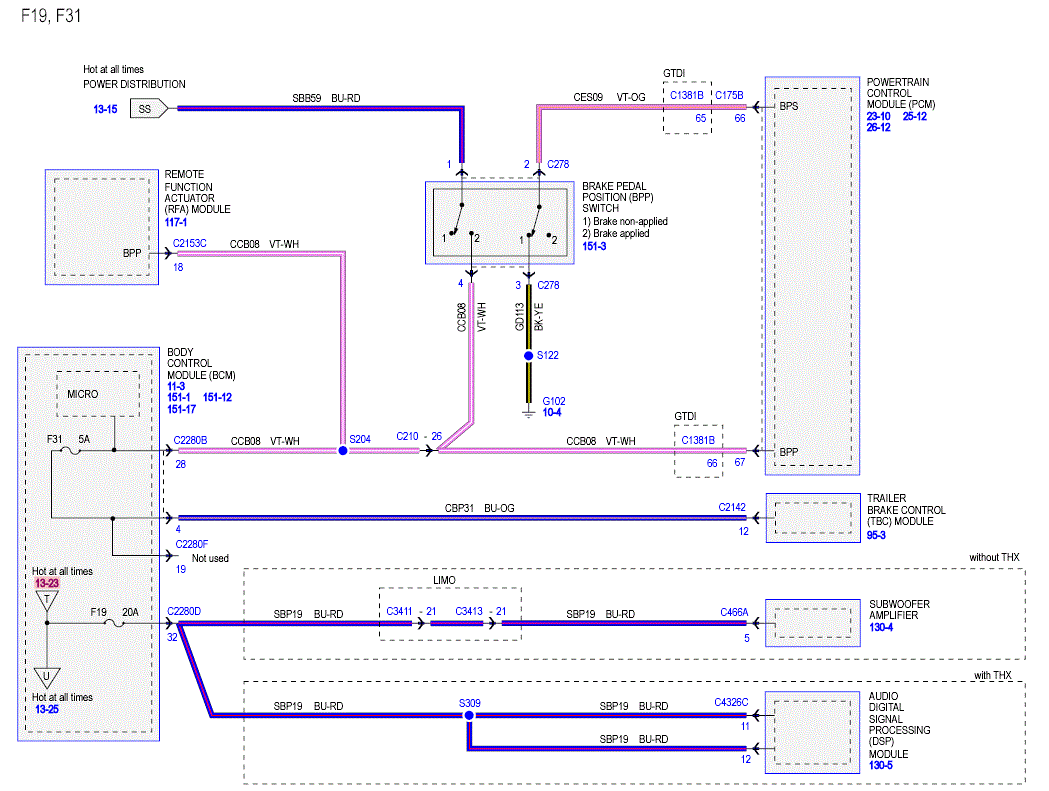
Task: Open the 13-25 hot at all times link
Action: [x=47, y=709]
